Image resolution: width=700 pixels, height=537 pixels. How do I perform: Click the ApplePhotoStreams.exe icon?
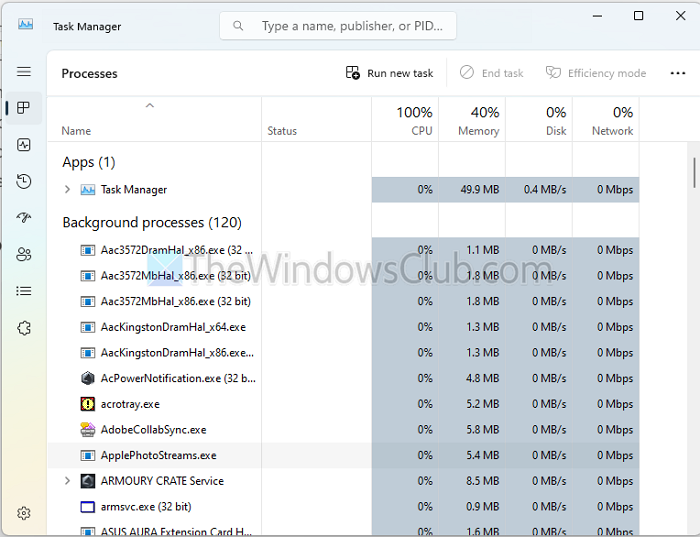click(88, 455)
